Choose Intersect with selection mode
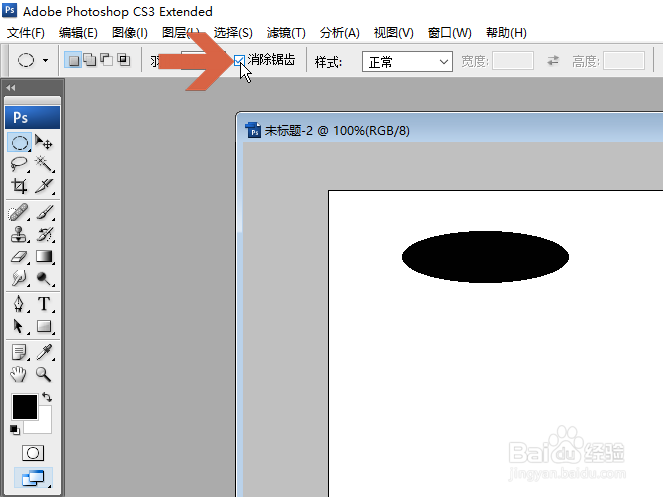The height and width of the screenshot is (497, 663). (x=123, y=60)
